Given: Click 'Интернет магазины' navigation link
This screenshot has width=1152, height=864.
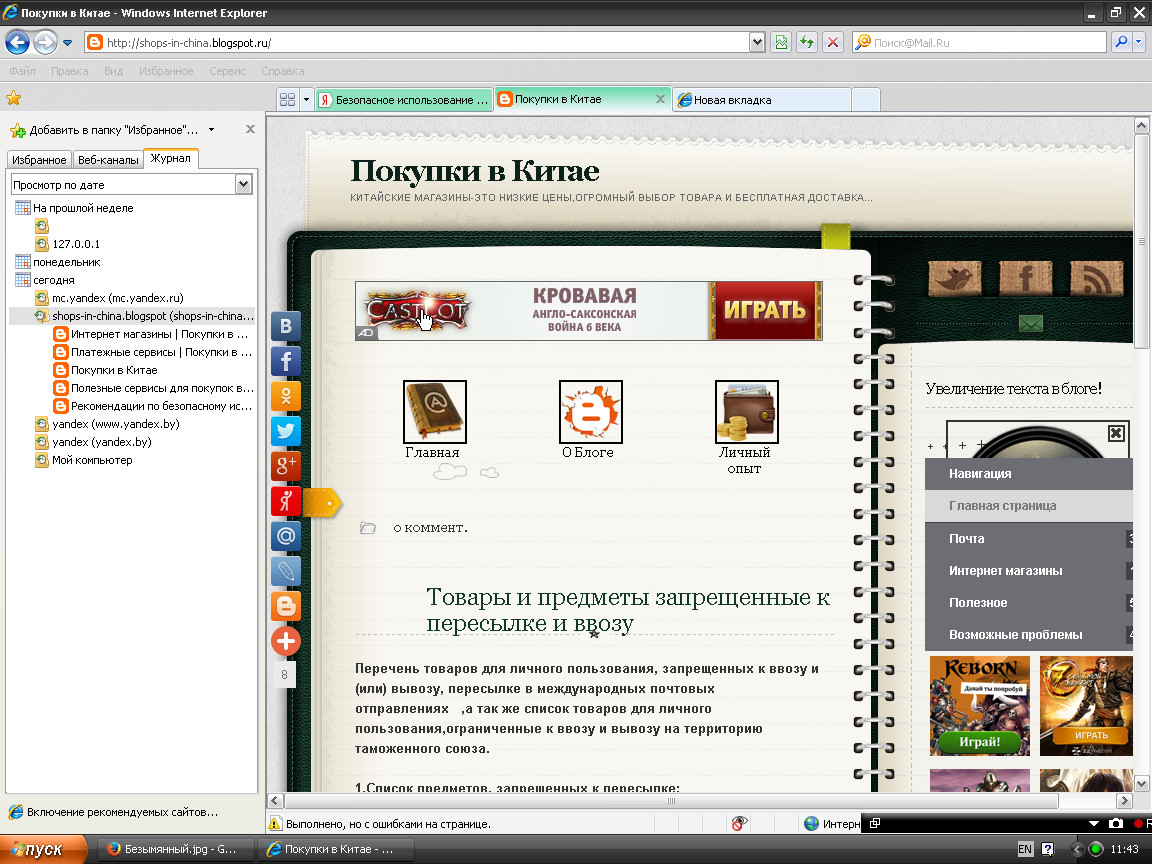Looking at the screenshot, I should (1005, 571).
